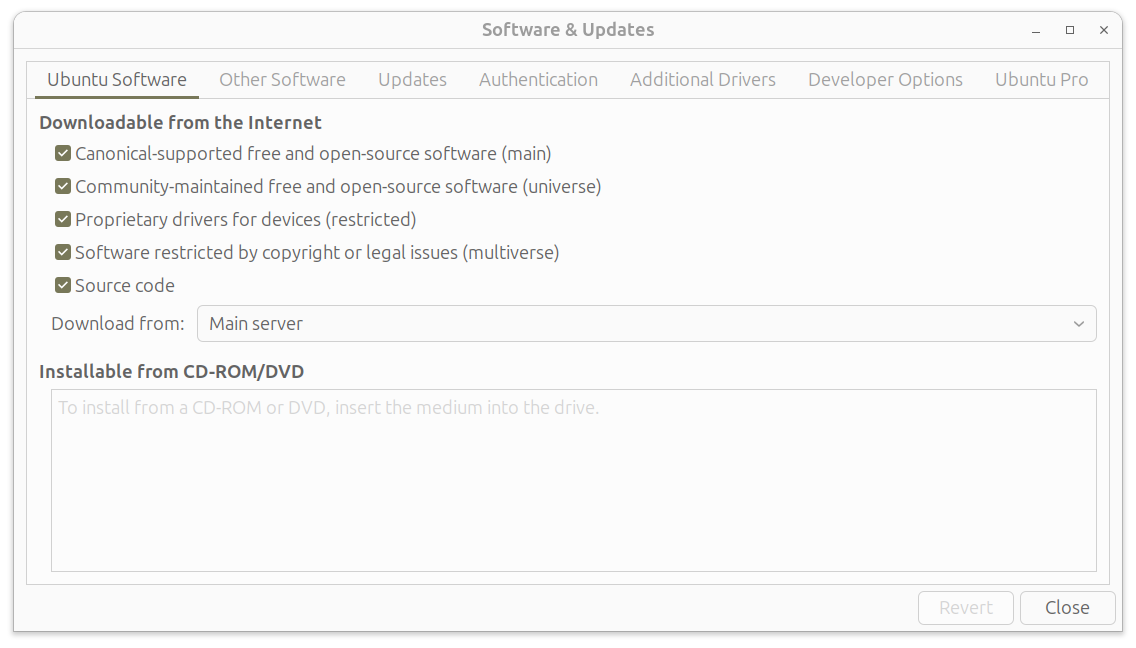Viewport: 1136px width, 648px height.
Task: Open the Developer Options tab
Action: pyautogui.click(x=885, y=80)
